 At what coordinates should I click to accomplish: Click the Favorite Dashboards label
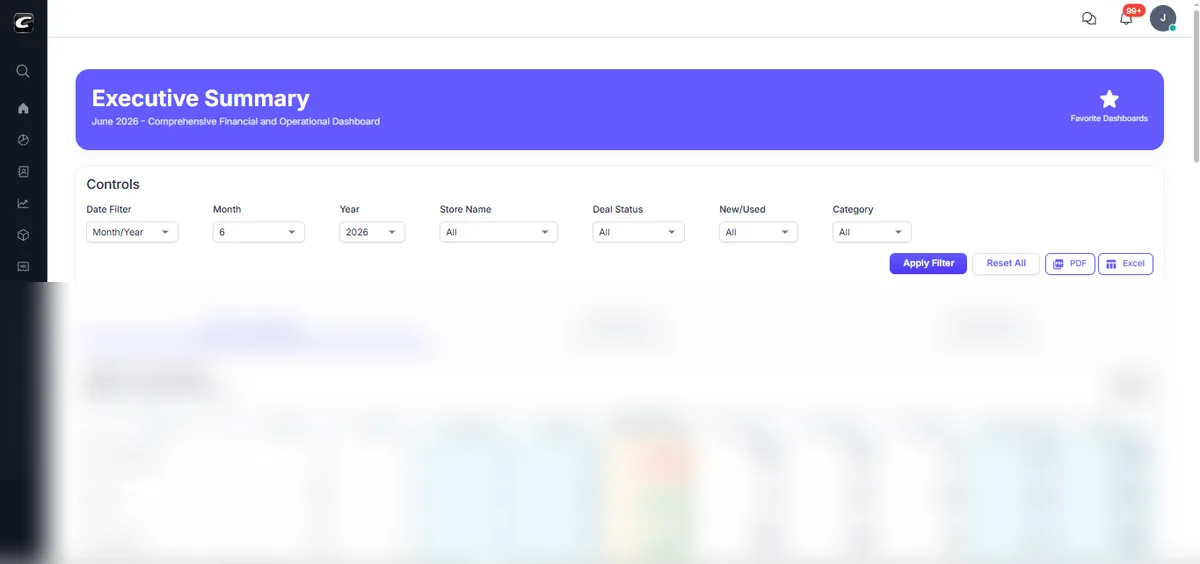click(1109, 118)
